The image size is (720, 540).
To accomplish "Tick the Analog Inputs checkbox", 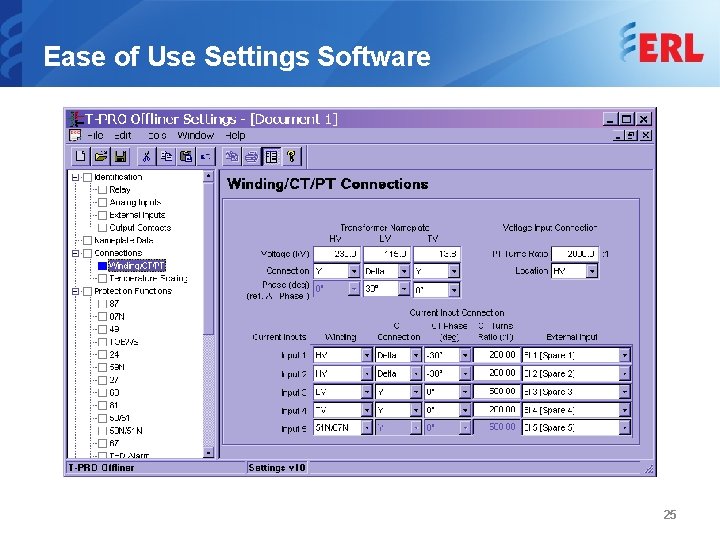I will pos(102,202).
